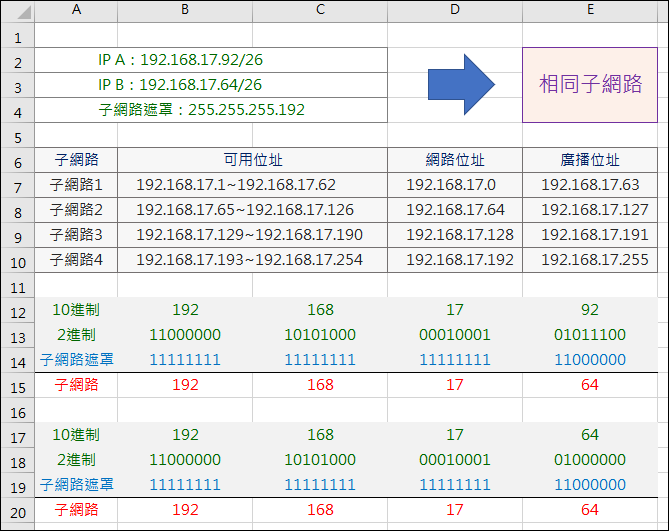Image resolution: width=669 pixels, height=531 pixels.
Task: Click green 17 in row 12
Action: coord(455,310)
